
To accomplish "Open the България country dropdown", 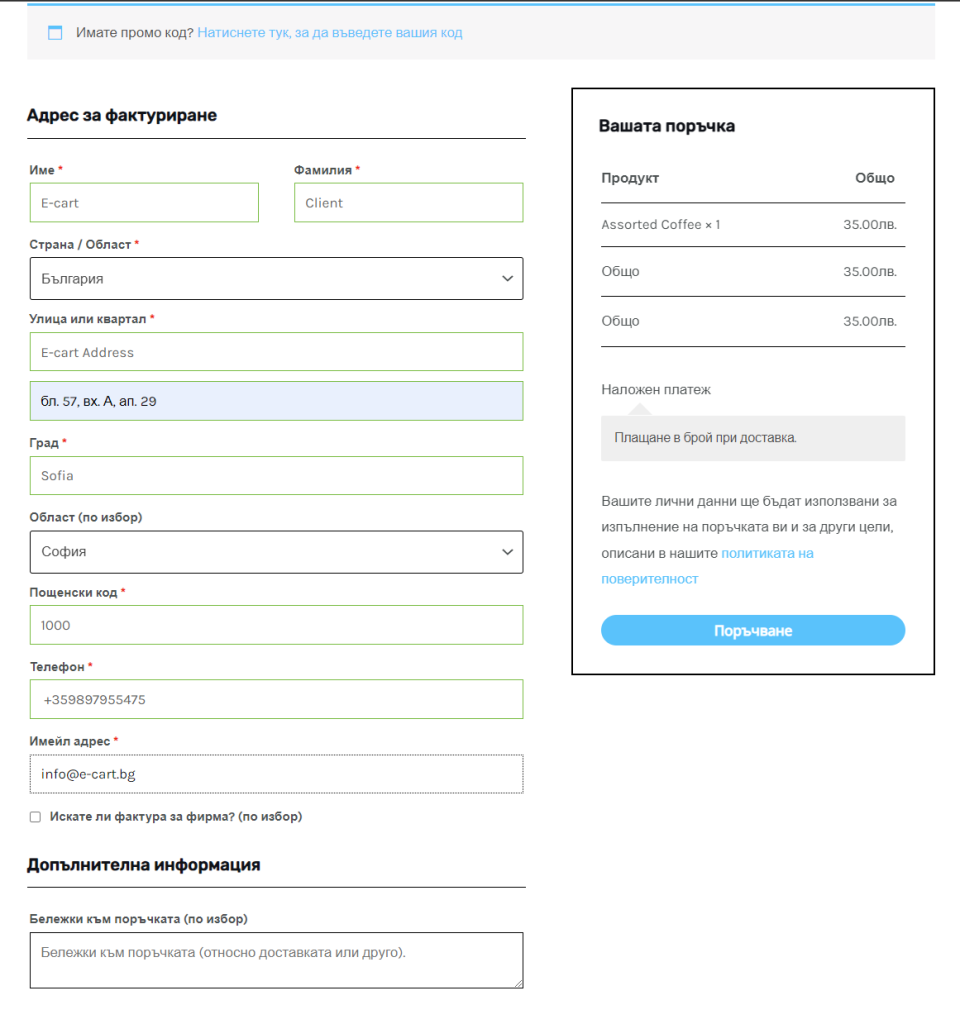I will (x=275, y=279).
